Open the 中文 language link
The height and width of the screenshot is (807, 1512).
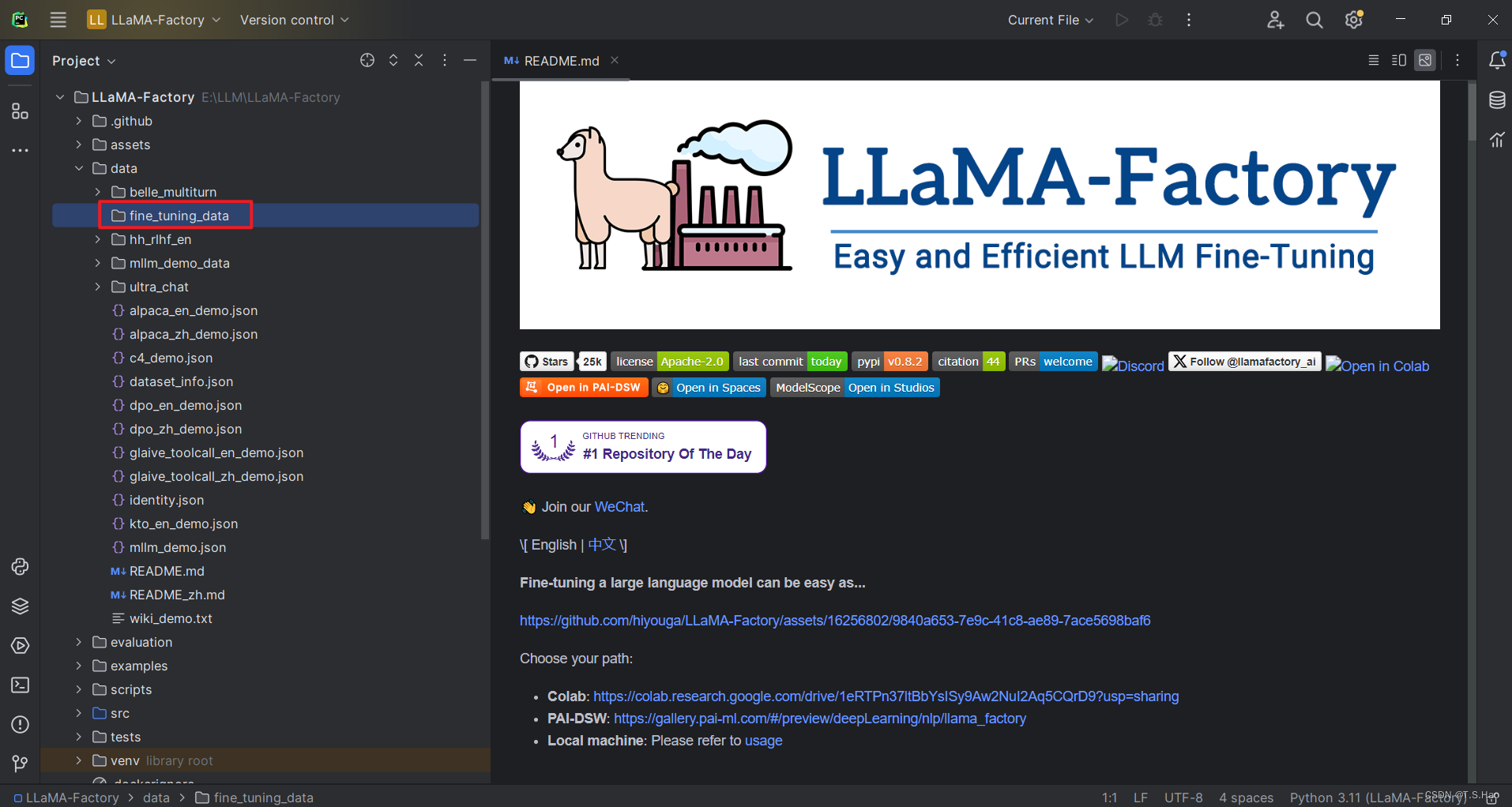coord(602,545)
